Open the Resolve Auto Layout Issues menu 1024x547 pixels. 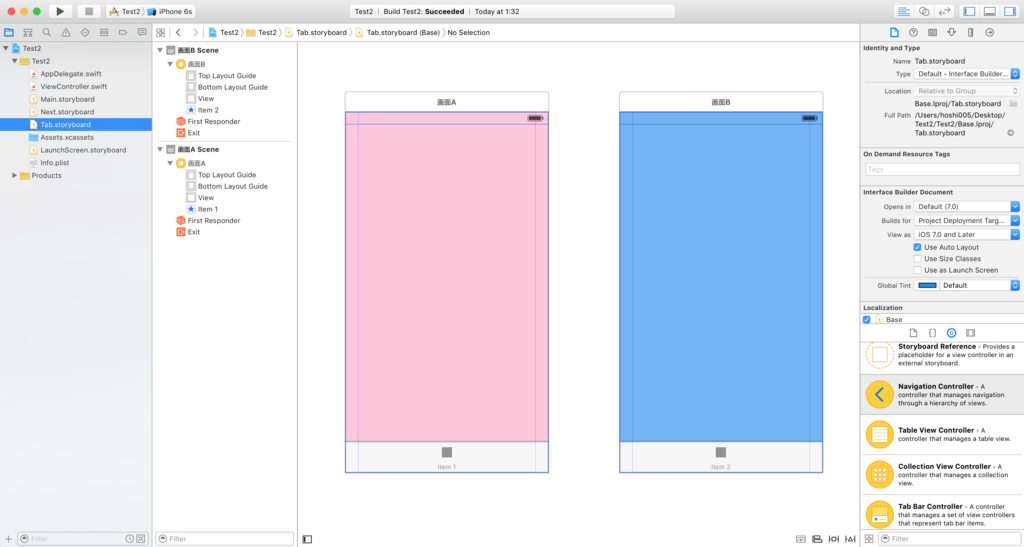coord(850,539)
